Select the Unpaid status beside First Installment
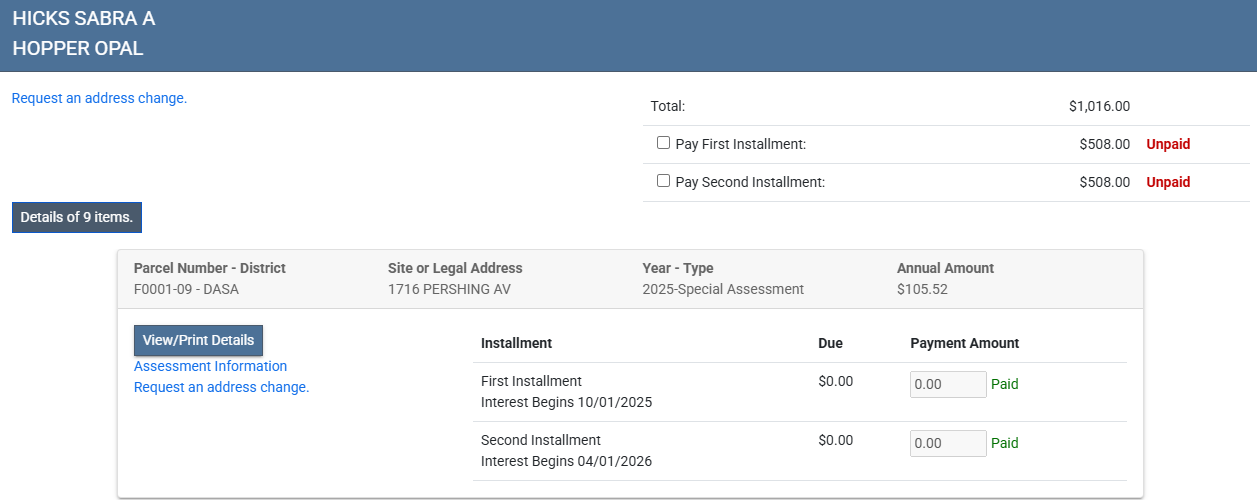Viewport: 1257px width, 500px height. coord(1168,144)
